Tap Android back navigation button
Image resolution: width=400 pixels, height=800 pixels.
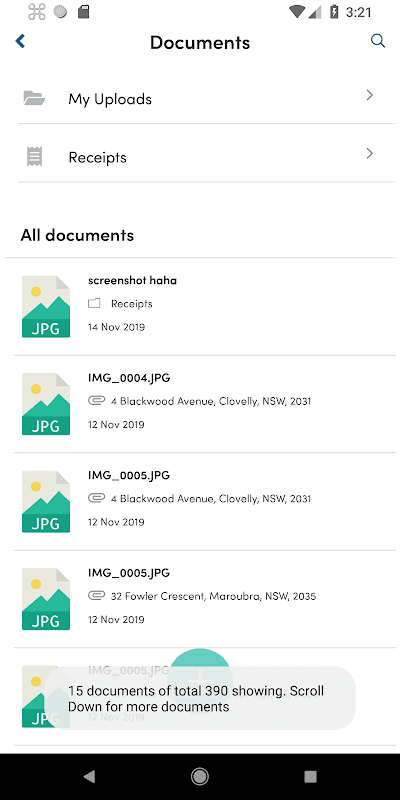pyautogui.click(x=89, y=776)
